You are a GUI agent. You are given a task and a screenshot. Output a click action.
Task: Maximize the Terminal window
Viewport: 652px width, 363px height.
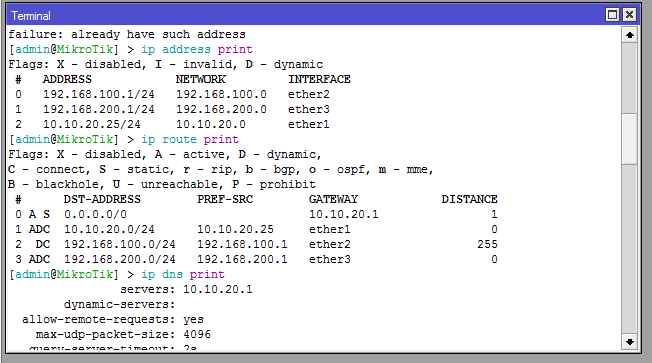point(612,15)
